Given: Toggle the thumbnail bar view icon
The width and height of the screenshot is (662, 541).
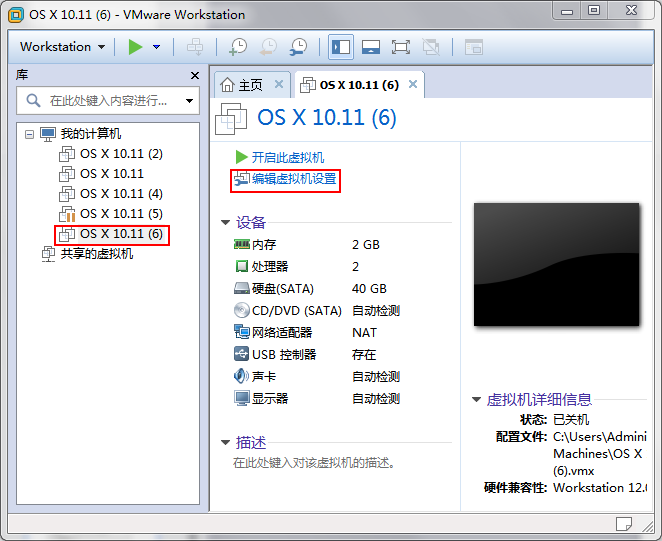Looking at the screenshot, I should pyautogui.click(x=371, y=47).
